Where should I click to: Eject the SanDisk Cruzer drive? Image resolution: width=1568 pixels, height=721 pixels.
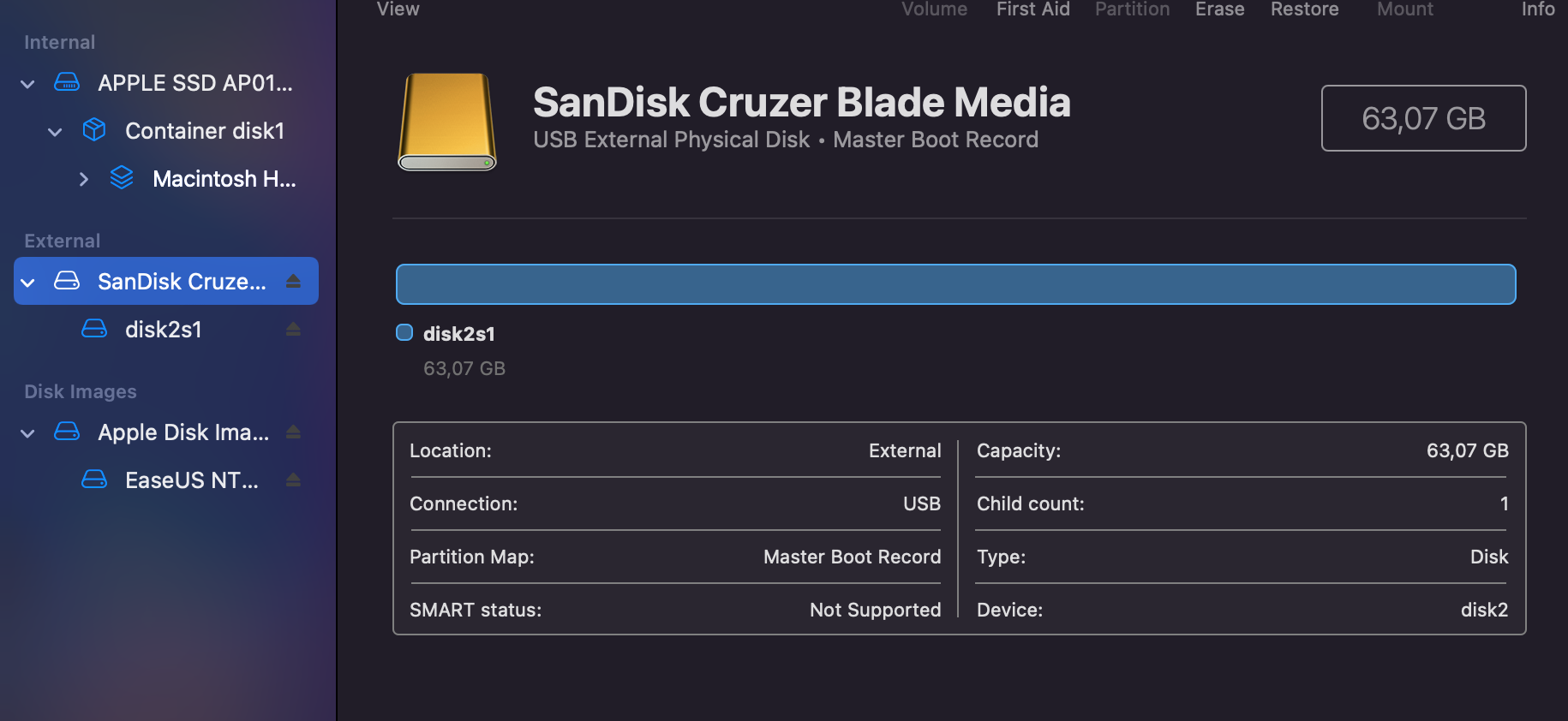[293, 281]
